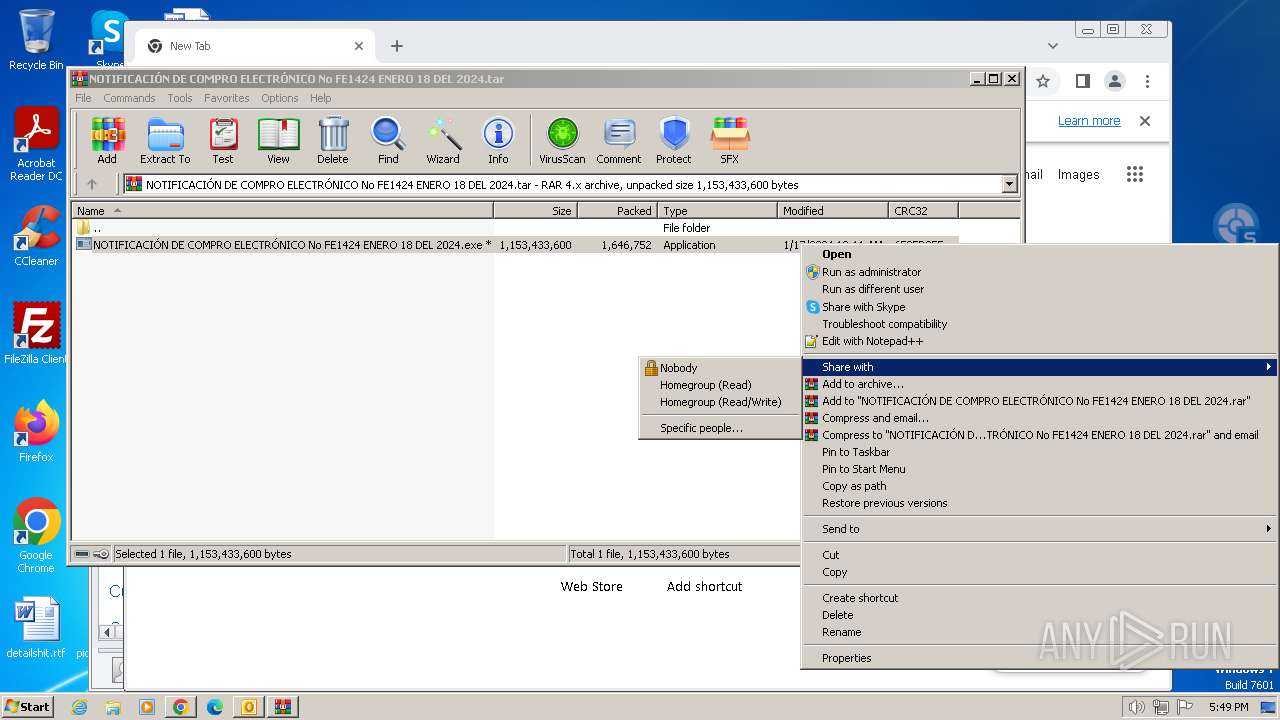Choose Edit with Notepad++
This screenshot has width=1280, height=720.
(1040, 341)
